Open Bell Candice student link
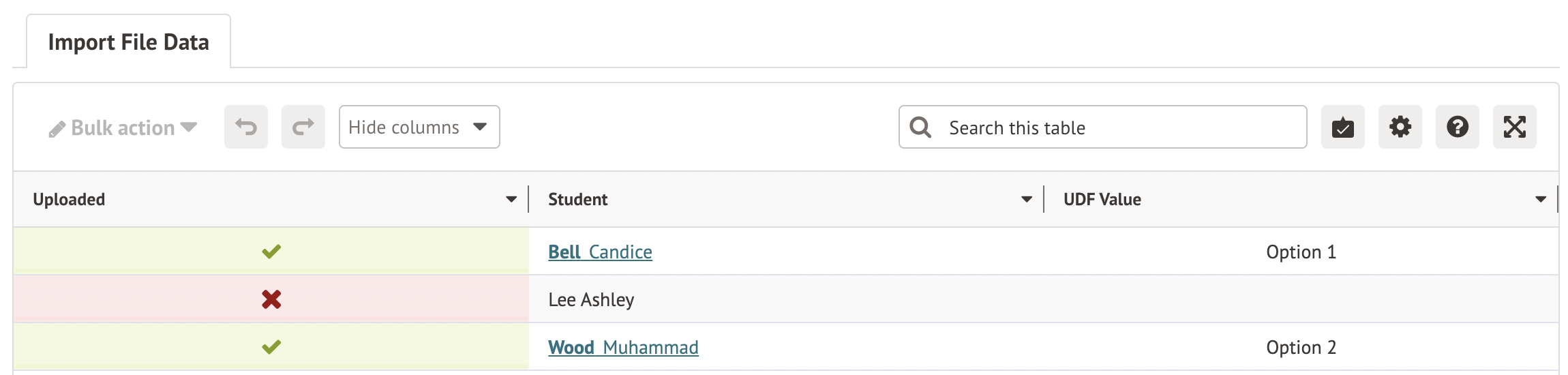The image size is (1568, 375). tap(600, 252)
